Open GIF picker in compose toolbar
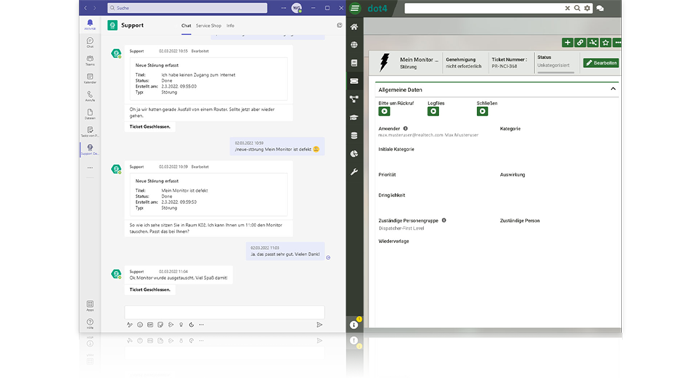Viewport: 700px width, 379px height. tap(150, 325)
